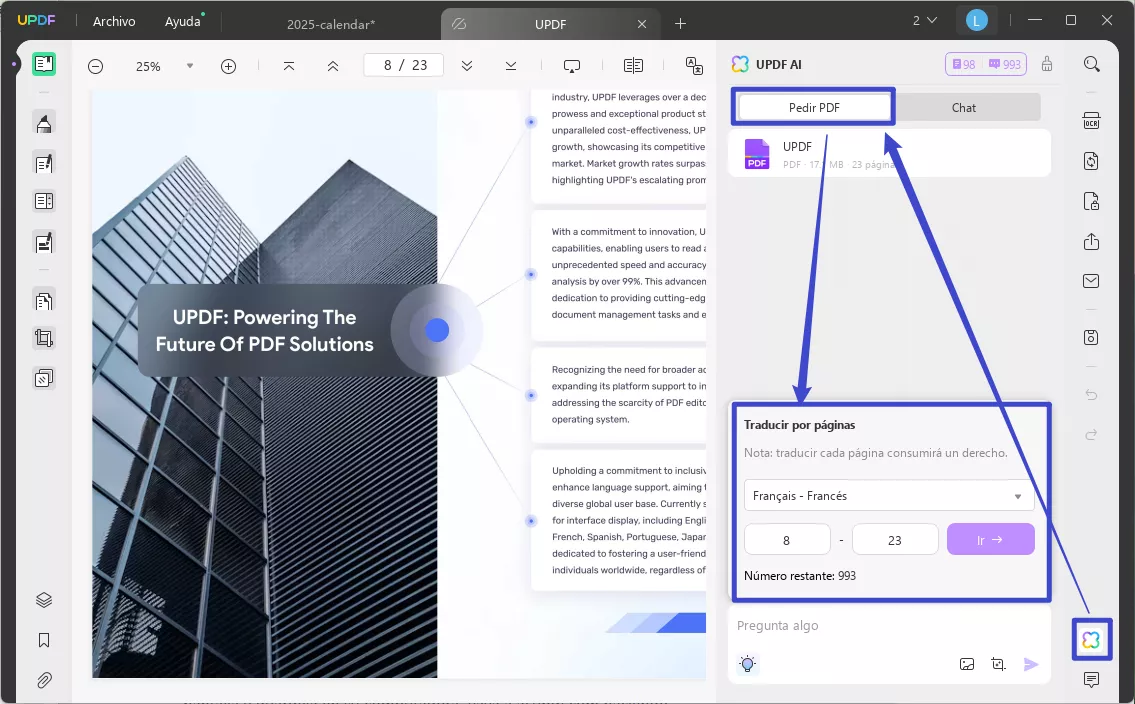Clear chat with the broom icon
The width and height of the screenshot is (1135, 704).
(x=1047, y=64)
